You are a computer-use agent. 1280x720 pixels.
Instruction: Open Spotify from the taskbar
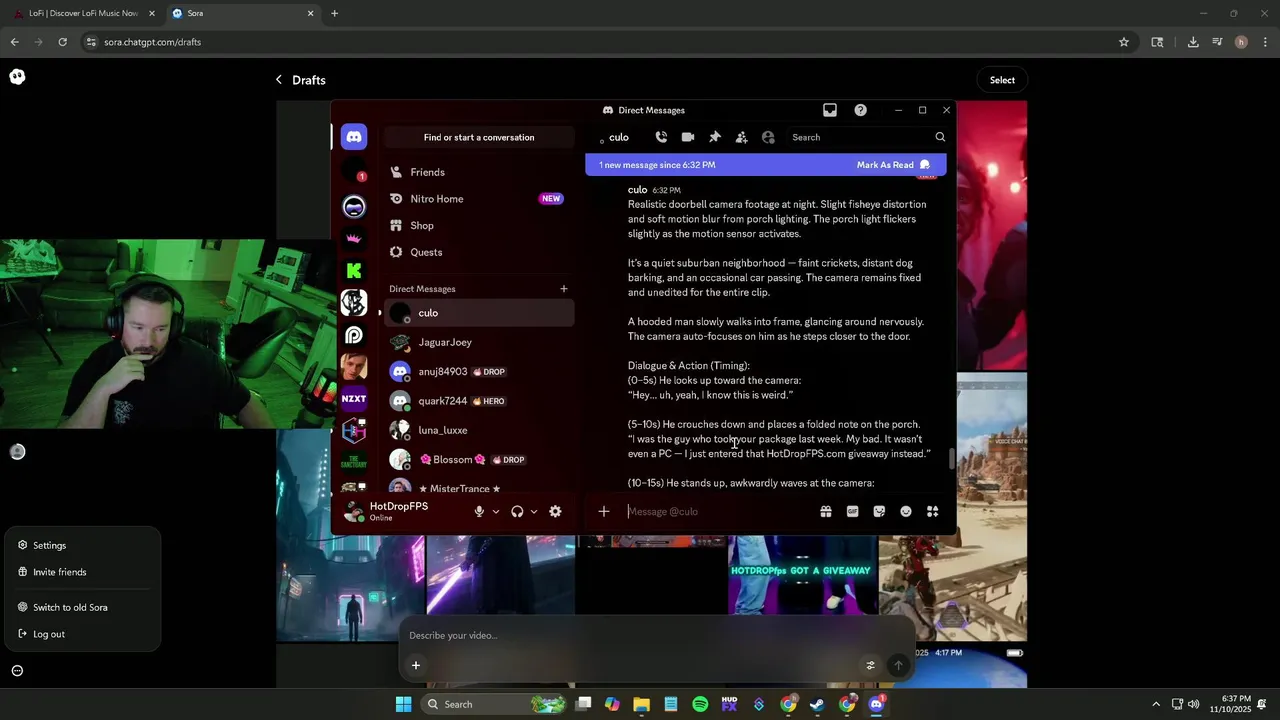(x=700, y=704)
